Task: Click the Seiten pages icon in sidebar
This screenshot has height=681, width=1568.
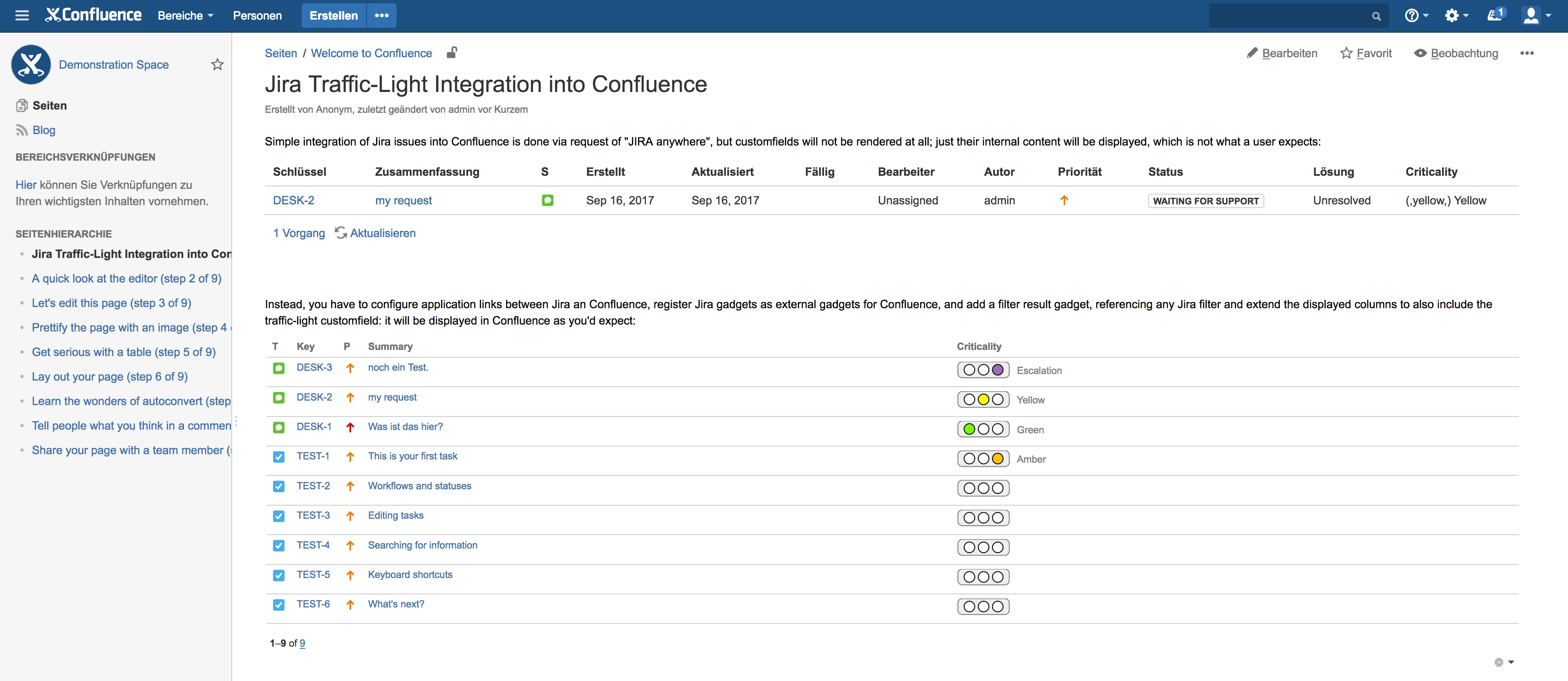Action: pyautogui.click(x=22, y=105)
